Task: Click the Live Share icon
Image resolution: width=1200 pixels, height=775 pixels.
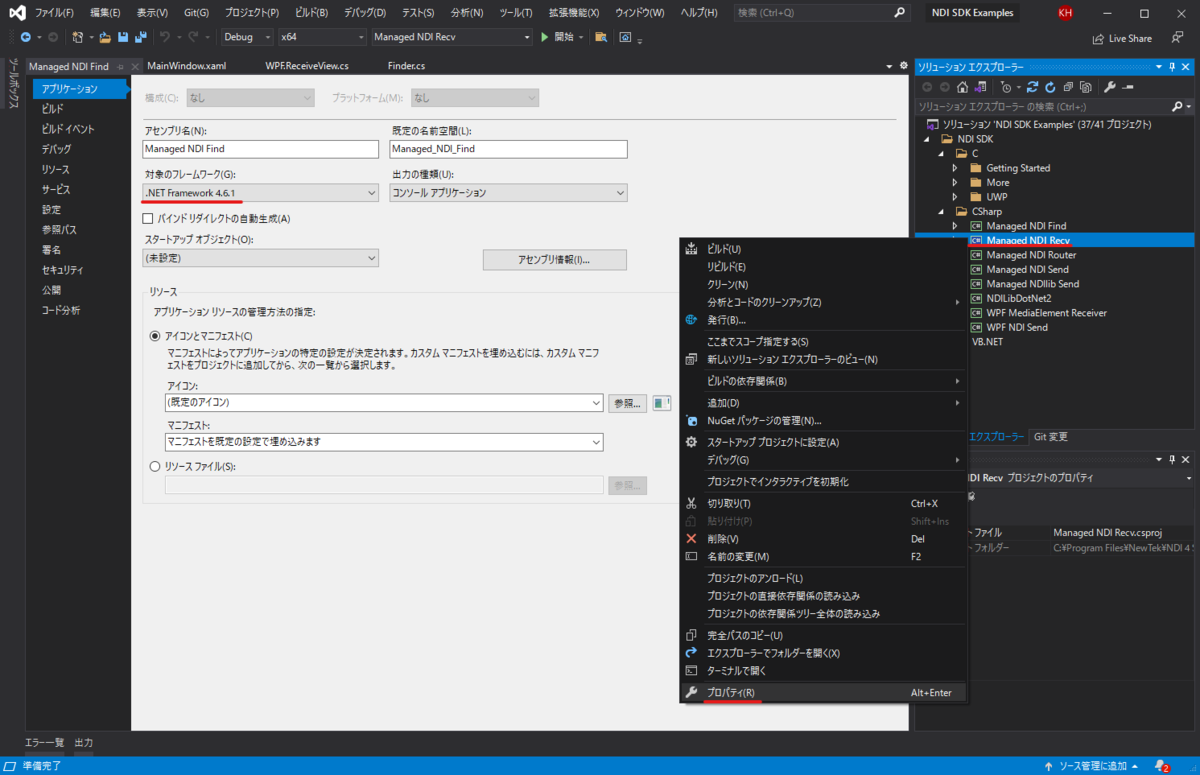Action: point(1099,38)
